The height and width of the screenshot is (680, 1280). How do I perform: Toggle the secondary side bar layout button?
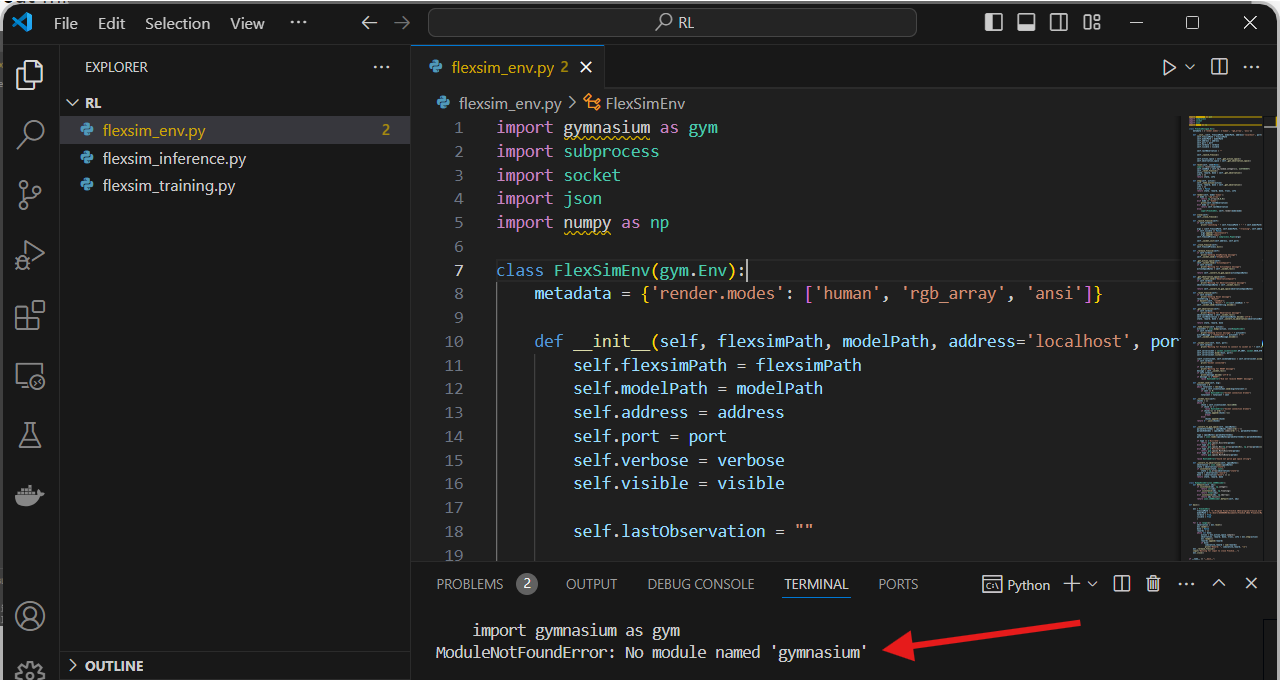tap(1059, 22)
